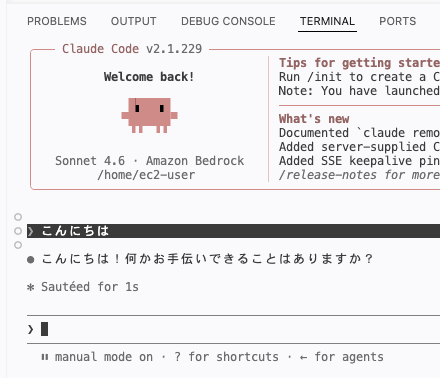Click the '/release-notes for more' line
440x378 pixels.
click(x=359, y=175)
